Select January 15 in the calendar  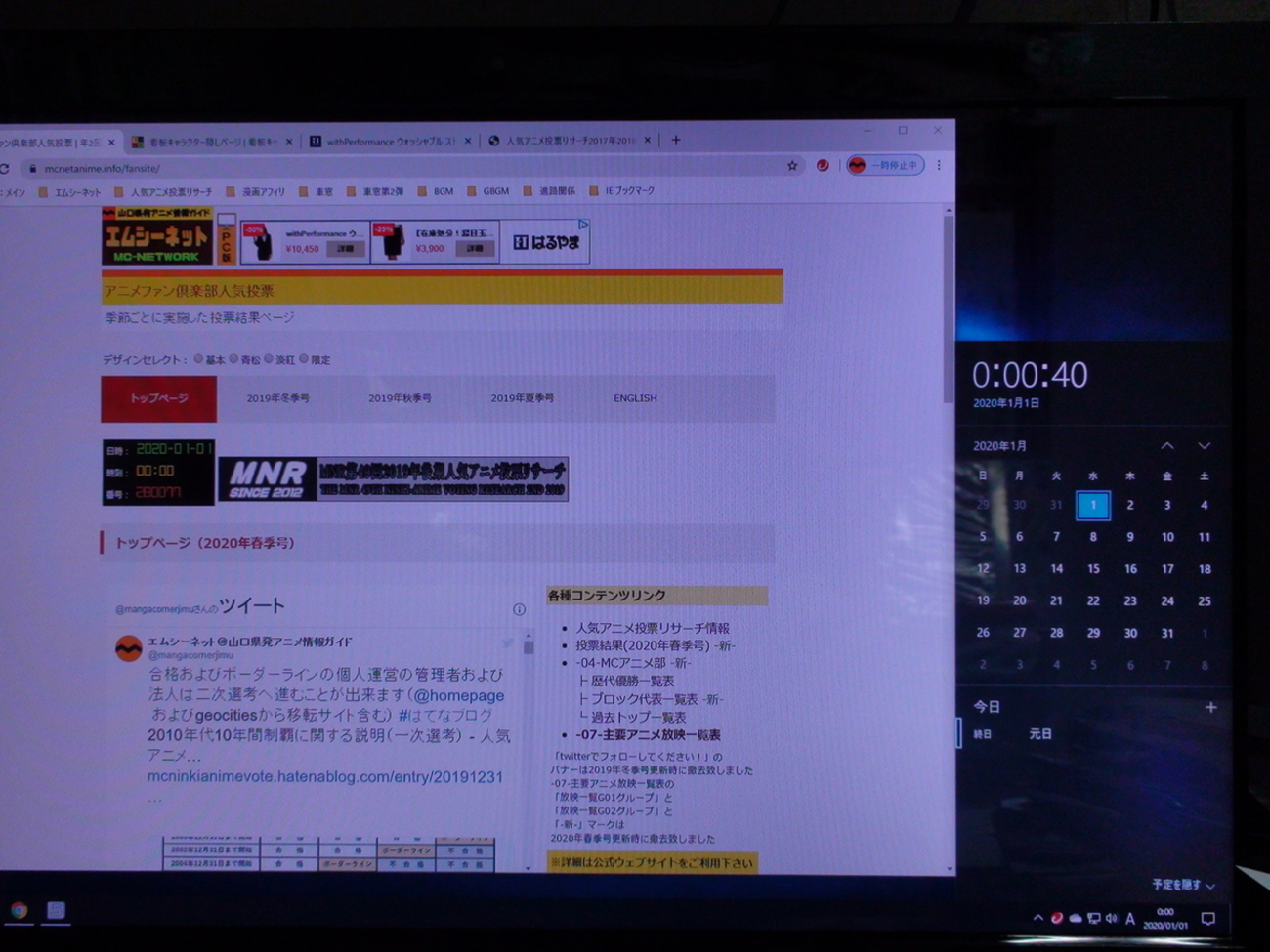[1093, 568]
